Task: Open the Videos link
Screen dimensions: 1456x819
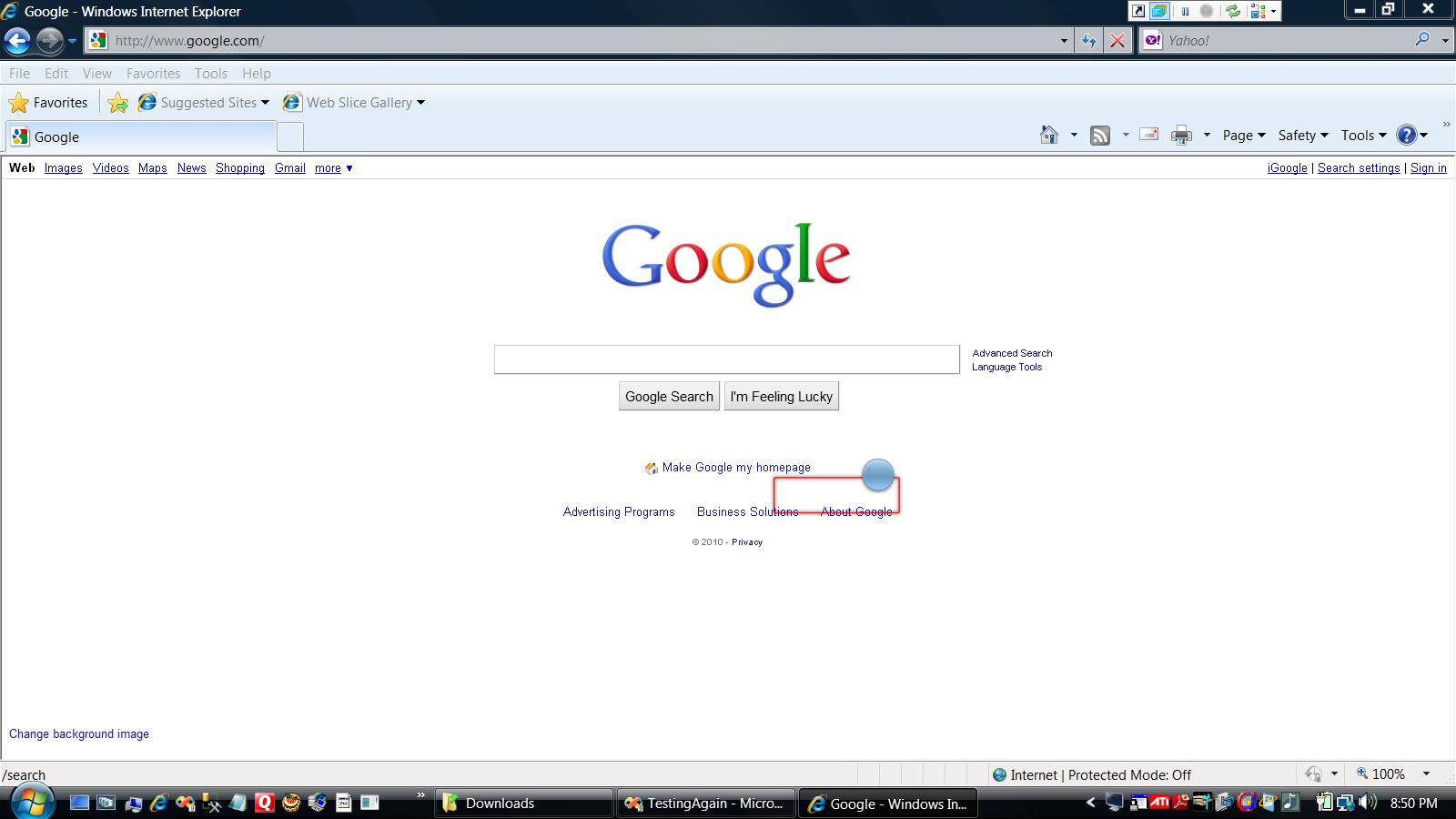Action: (111, 168)
